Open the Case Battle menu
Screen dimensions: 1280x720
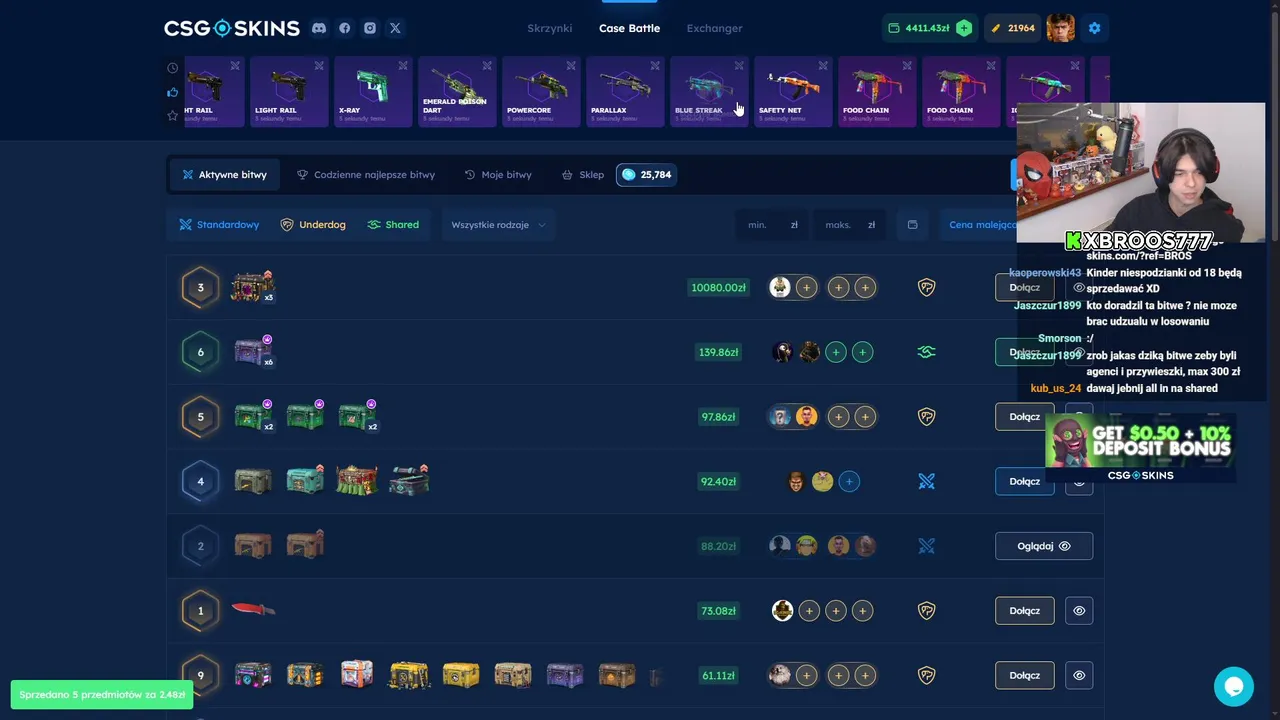click(x=629, y=28)
